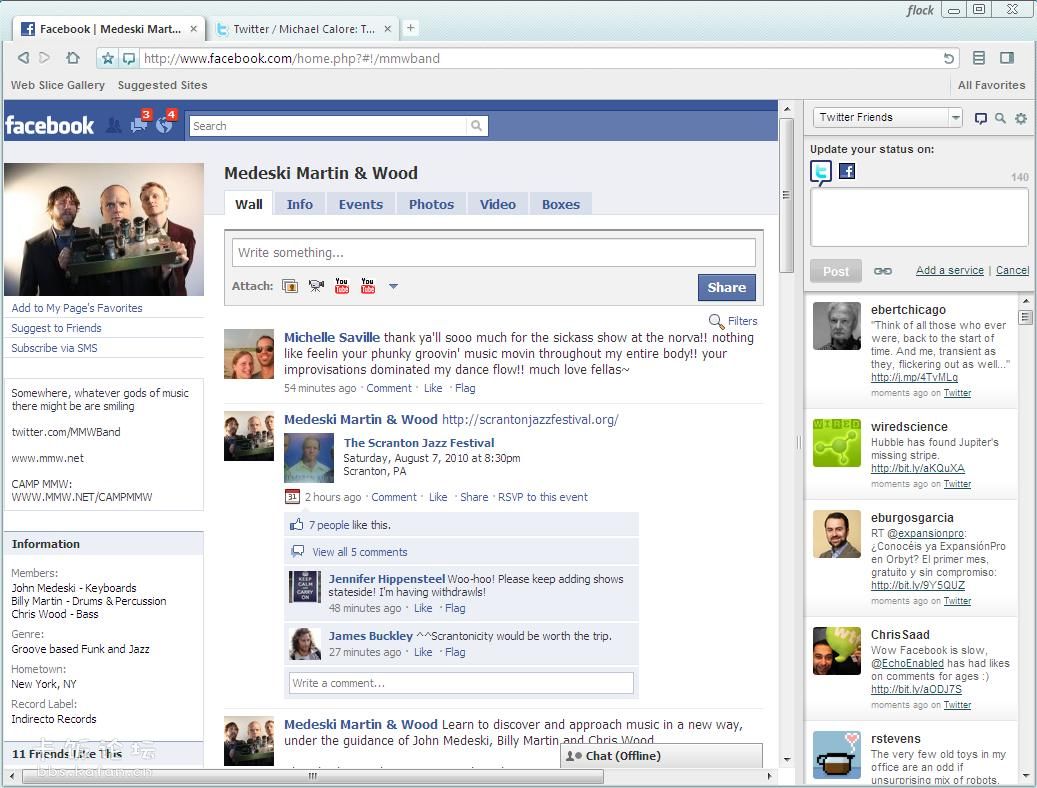The height and width of the screenshot is (788, 1037).
Task: Toggle the sidebar panel button in toolbar
Action: pyautogui.click(x=1007, y=58)
